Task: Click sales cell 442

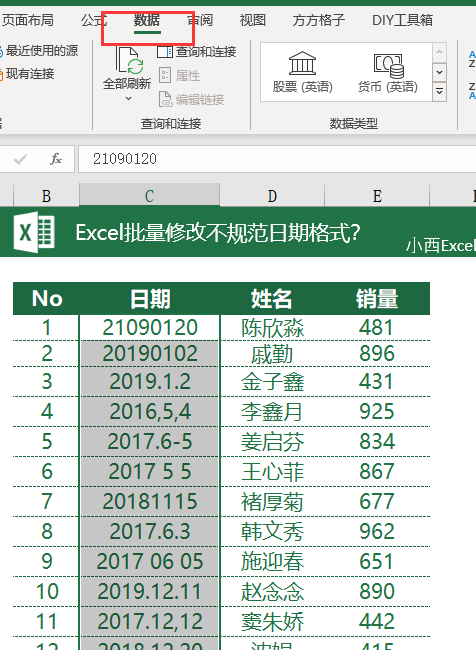Action: click(x=377, y=621)
